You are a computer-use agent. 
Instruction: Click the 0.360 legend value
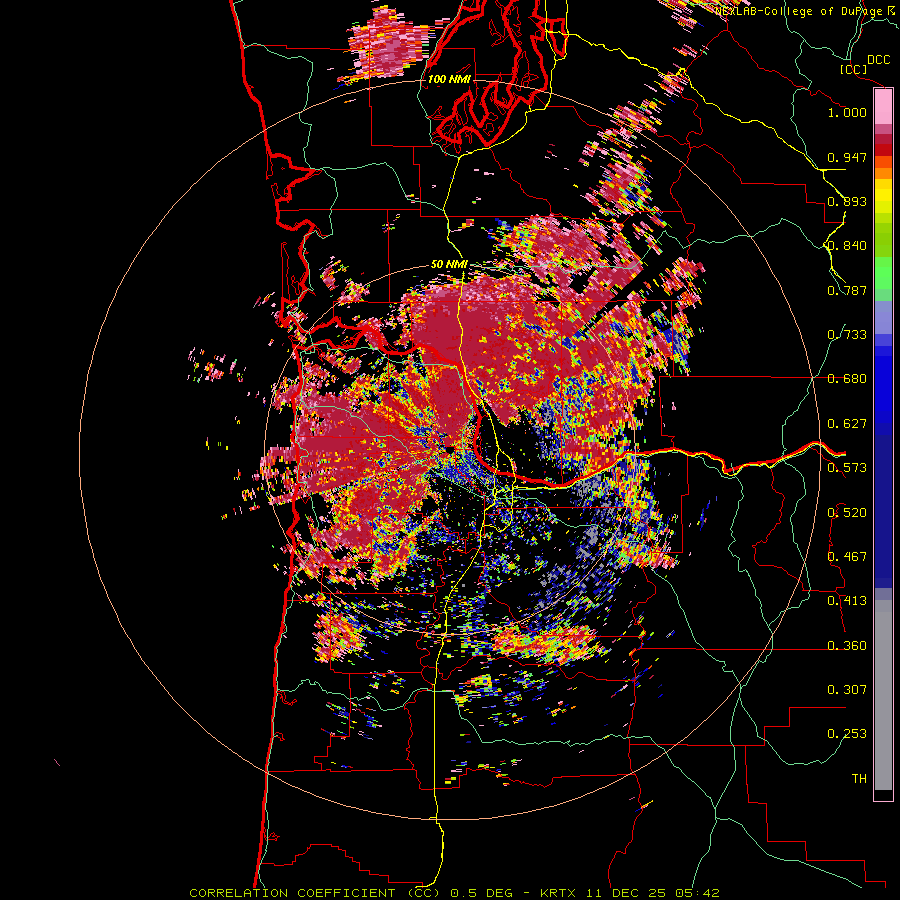click(x=847, y=646)
